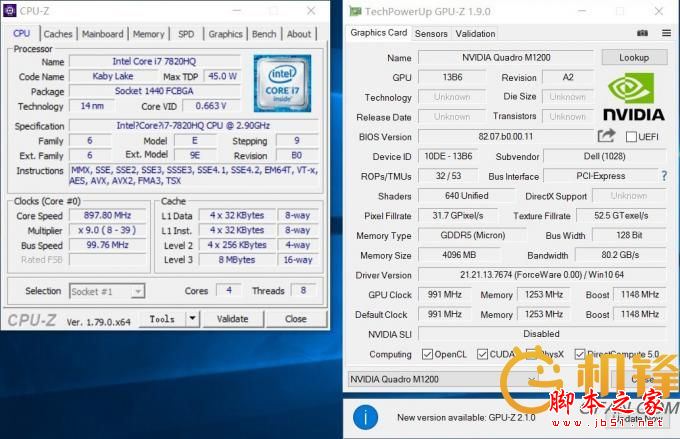Toggle the CUDA checkbox
This screenshot has height=439, width=680.
(x=482, y=354)
